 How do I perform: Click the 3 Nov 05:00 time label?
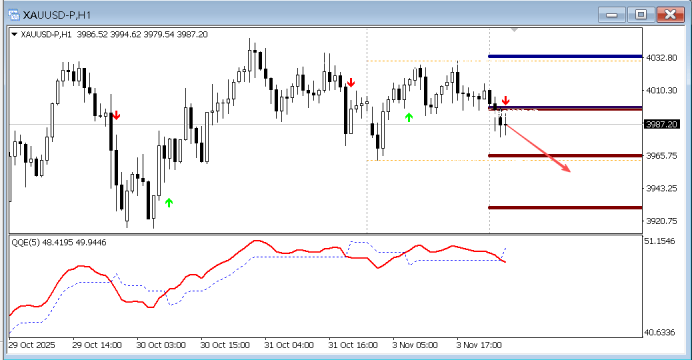coord(415,345)
